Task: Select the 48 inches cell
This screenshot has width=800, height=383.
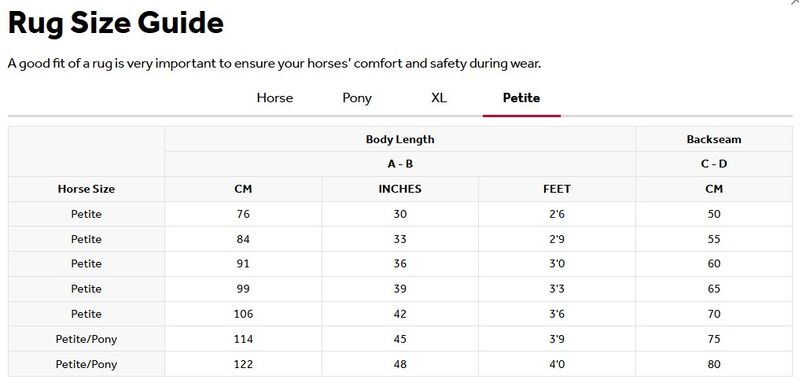Action: [400, 364]
